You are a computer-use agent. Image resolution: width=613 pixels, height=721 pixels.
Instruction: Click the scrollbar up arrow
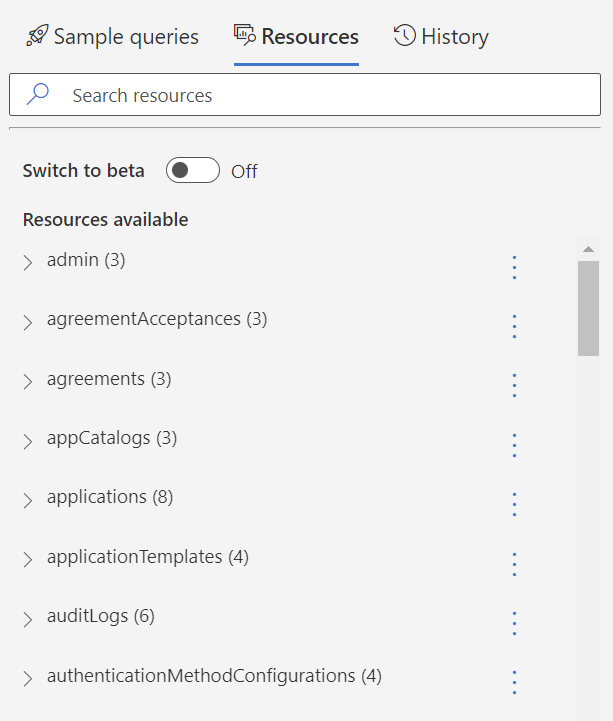[588, 249]
